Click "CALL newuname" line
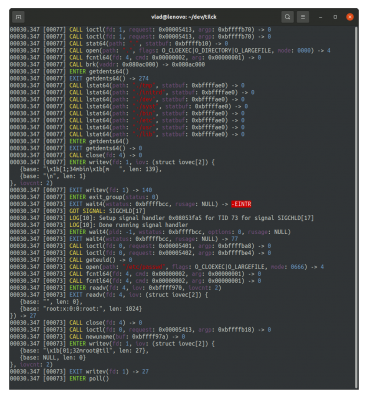 click(x=97, y=337)
